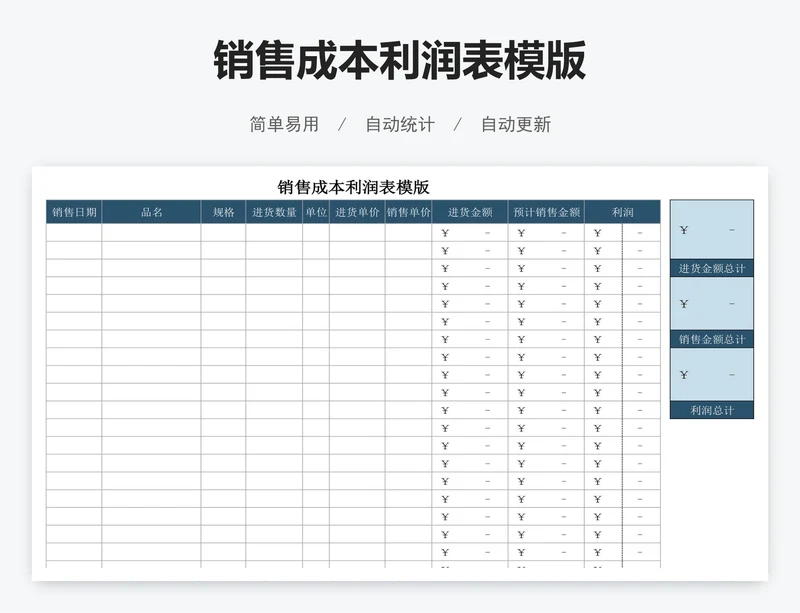The height and width of the screenshot is (613, 800).
Task: Select the 进货数量 column header
Action: (274, 212)
